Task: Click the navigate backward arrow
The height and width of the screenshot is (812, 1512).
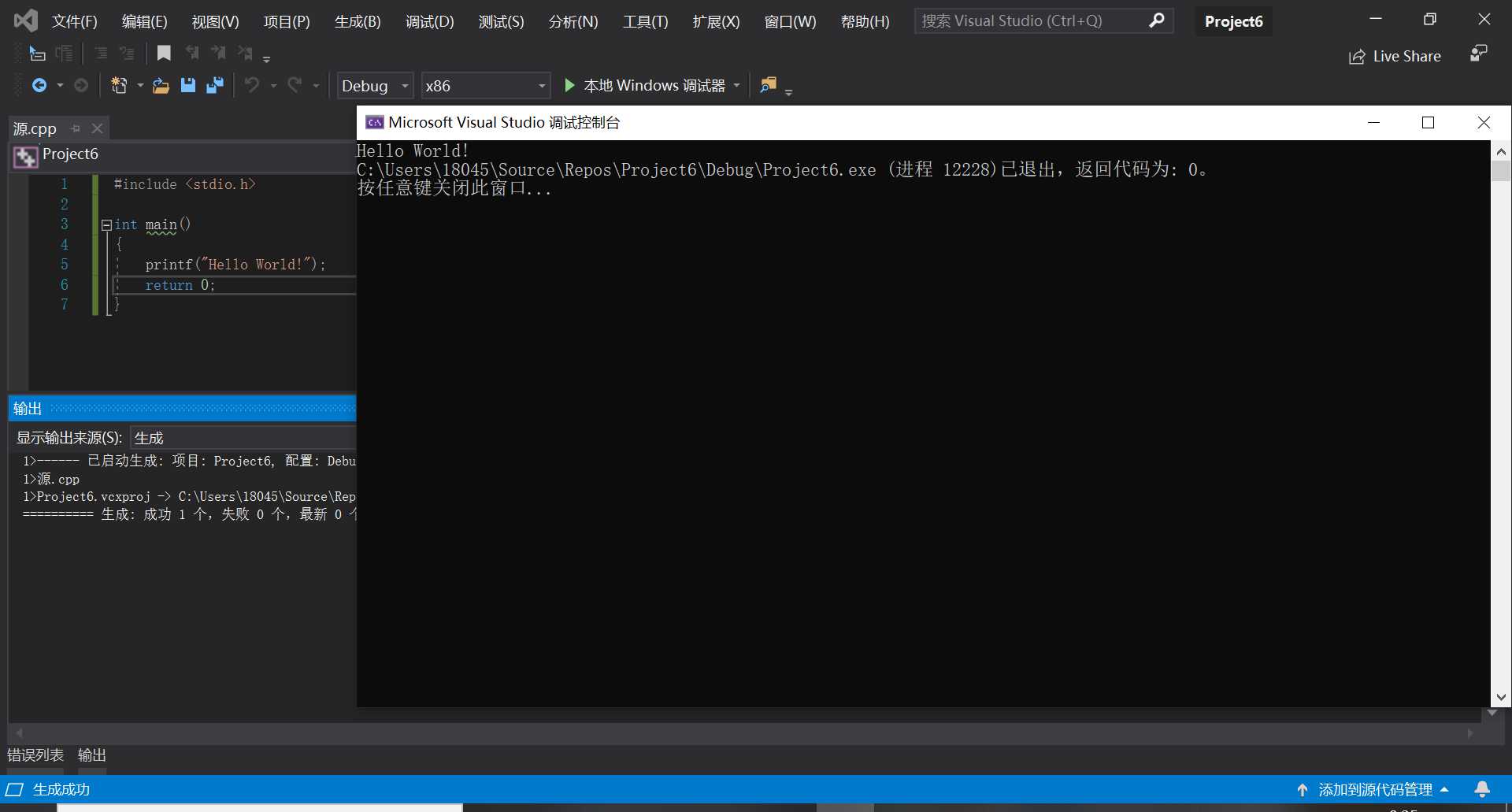Action: click(x=39, y=85)
